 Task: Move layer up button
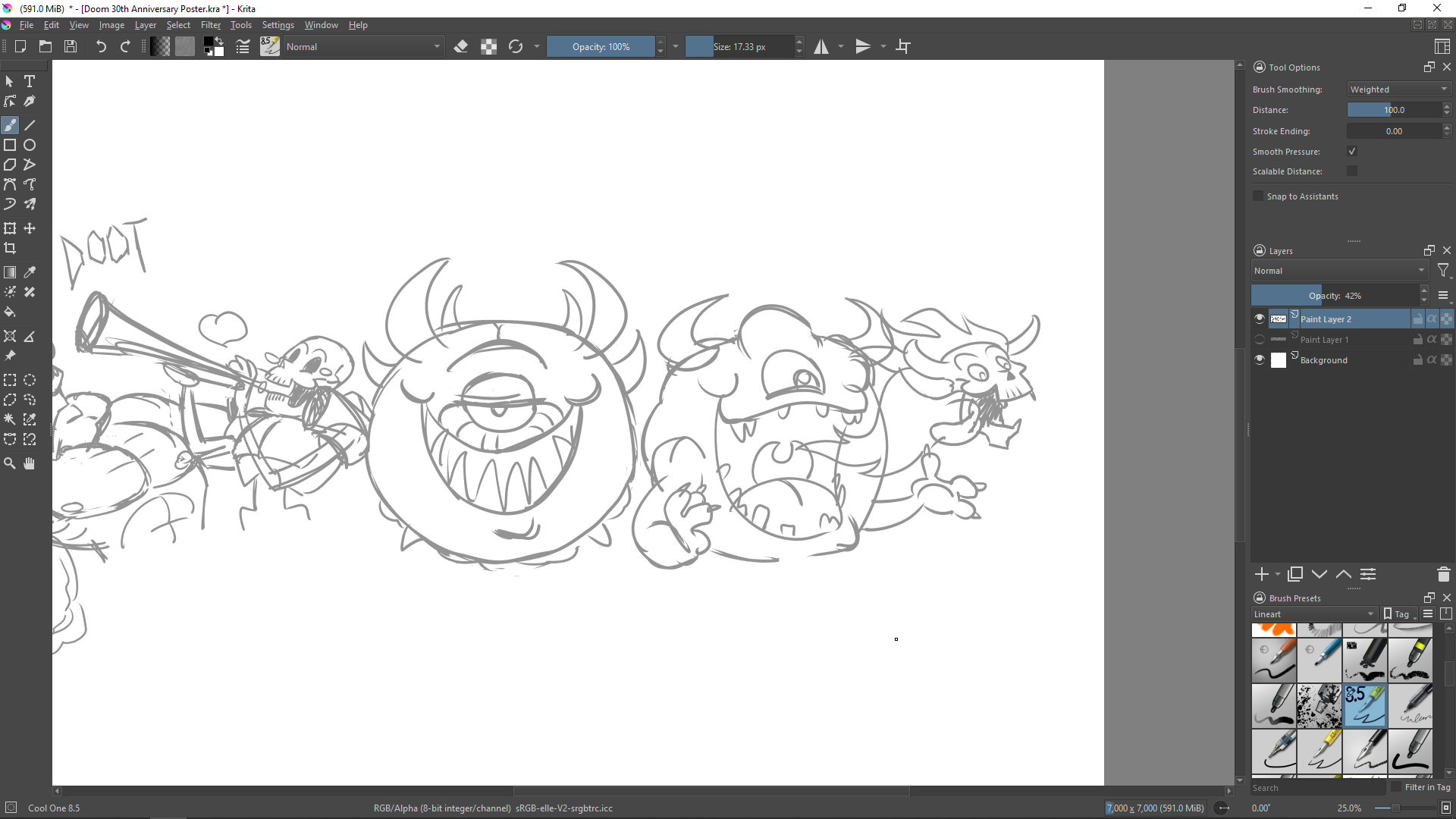[1344, 574]
